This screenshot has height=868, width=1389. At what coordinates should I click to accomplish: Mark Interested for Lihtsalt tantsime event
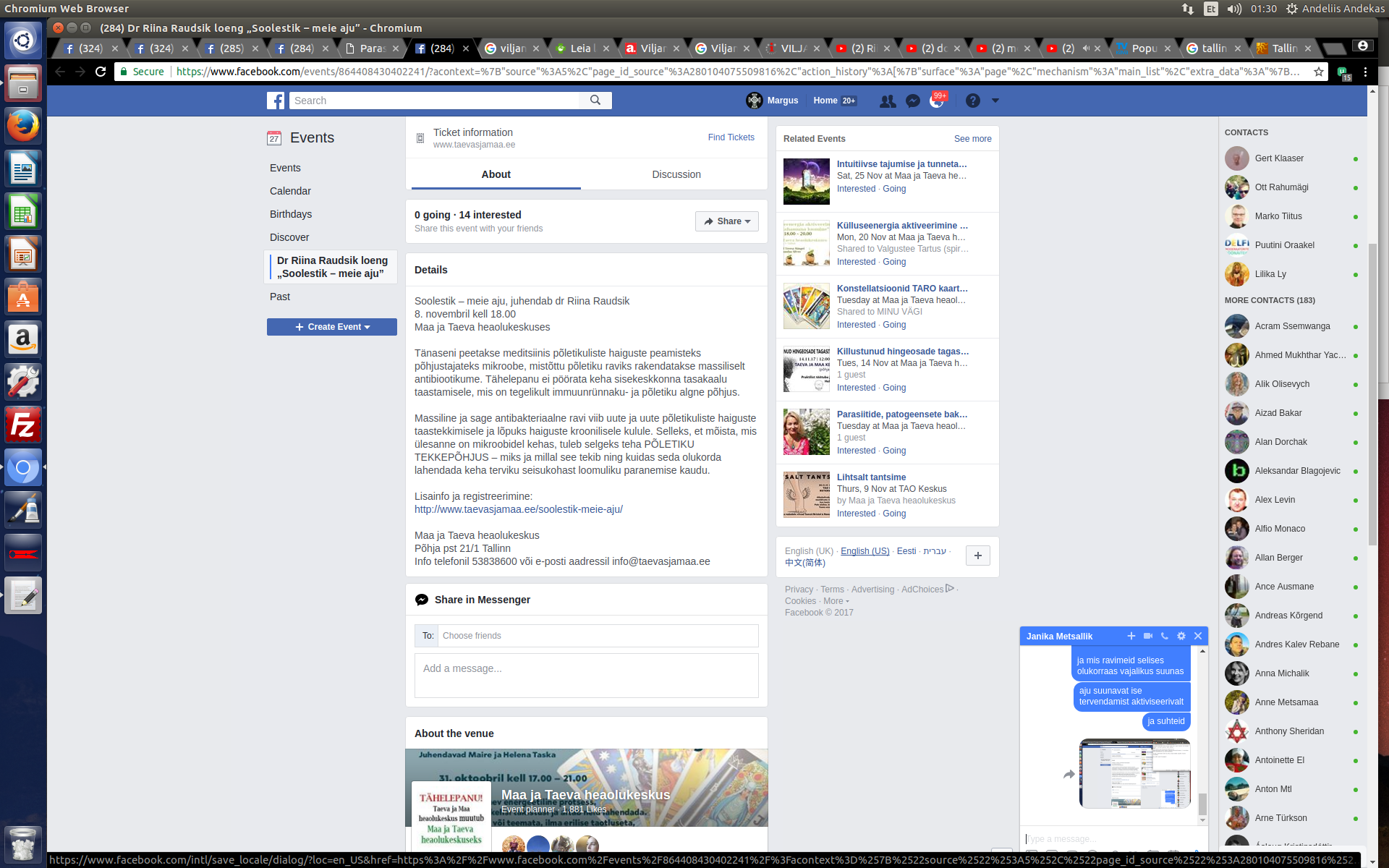point(856,514)
